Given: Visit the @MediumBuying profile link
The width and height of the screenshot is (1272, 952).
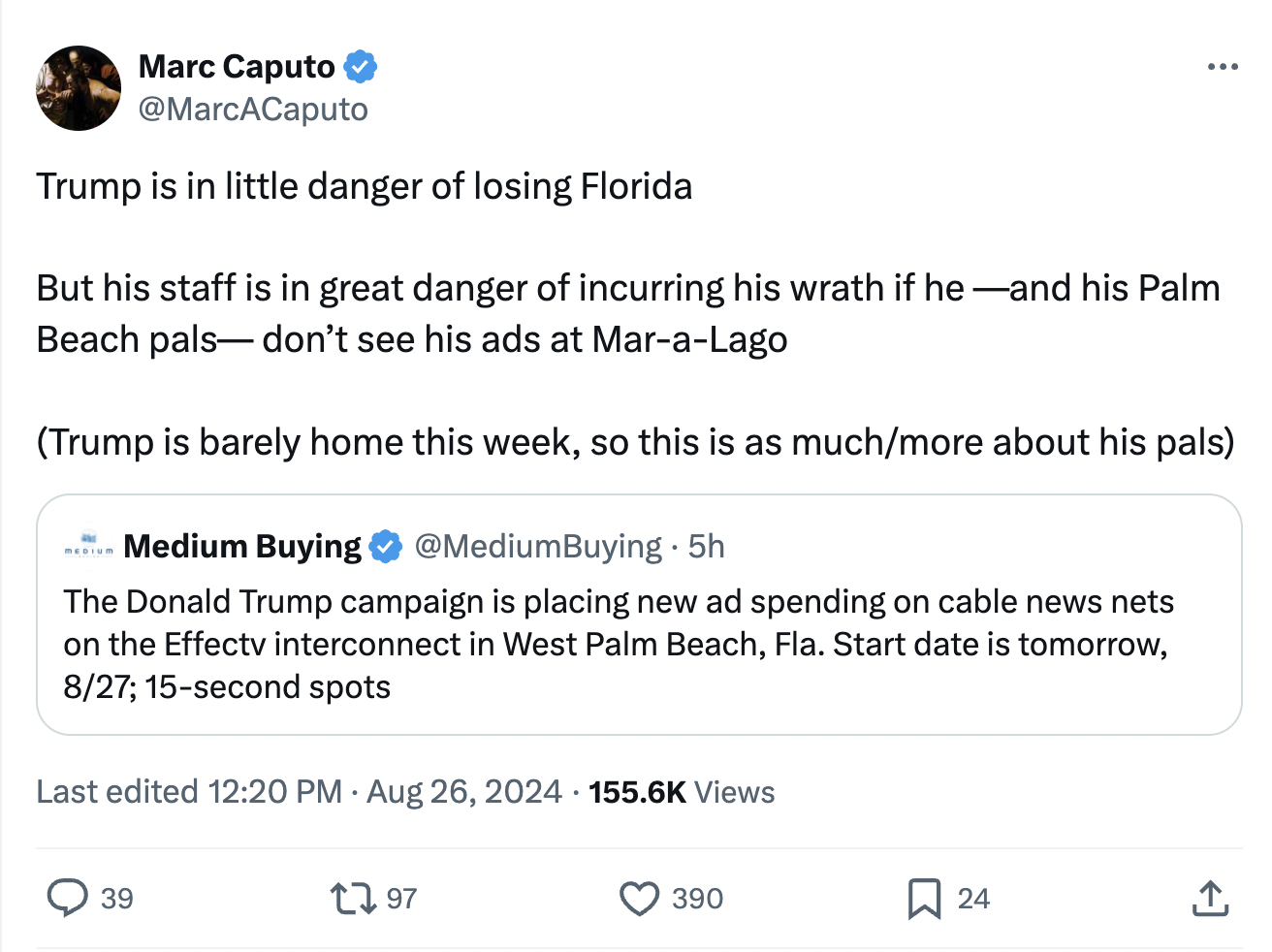Looking at the screenshot, I should click(543, 546).
